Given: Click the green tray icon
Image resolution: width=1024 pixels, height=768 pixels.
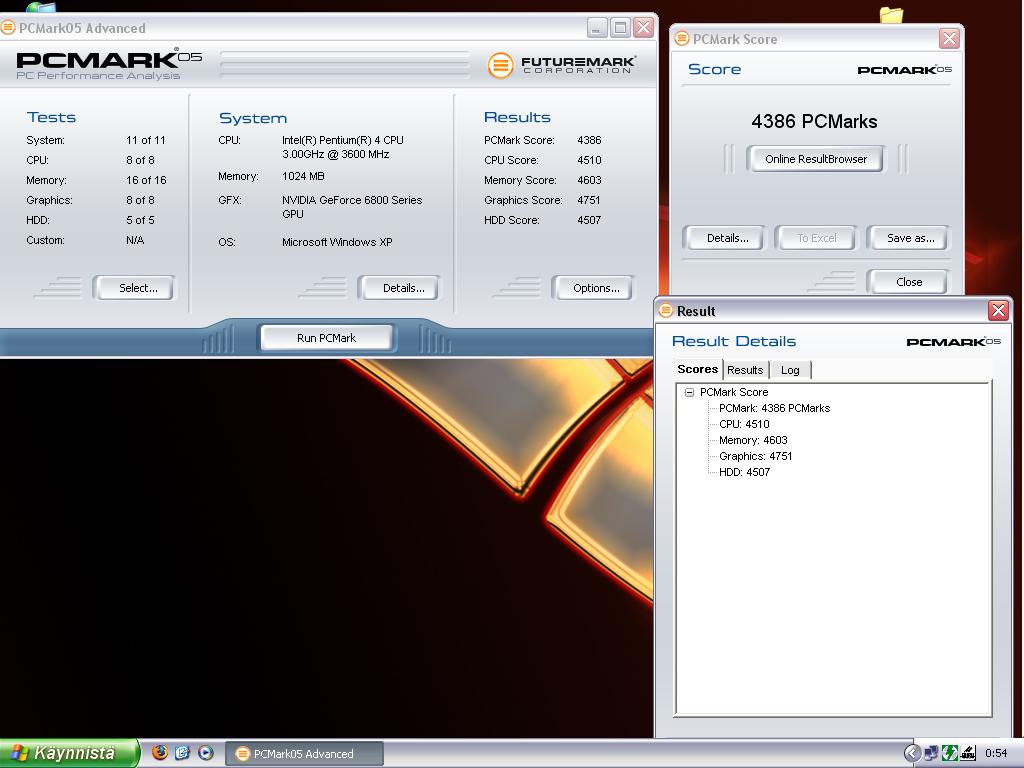Looking at the screenshot, I should tap(949, 753).
